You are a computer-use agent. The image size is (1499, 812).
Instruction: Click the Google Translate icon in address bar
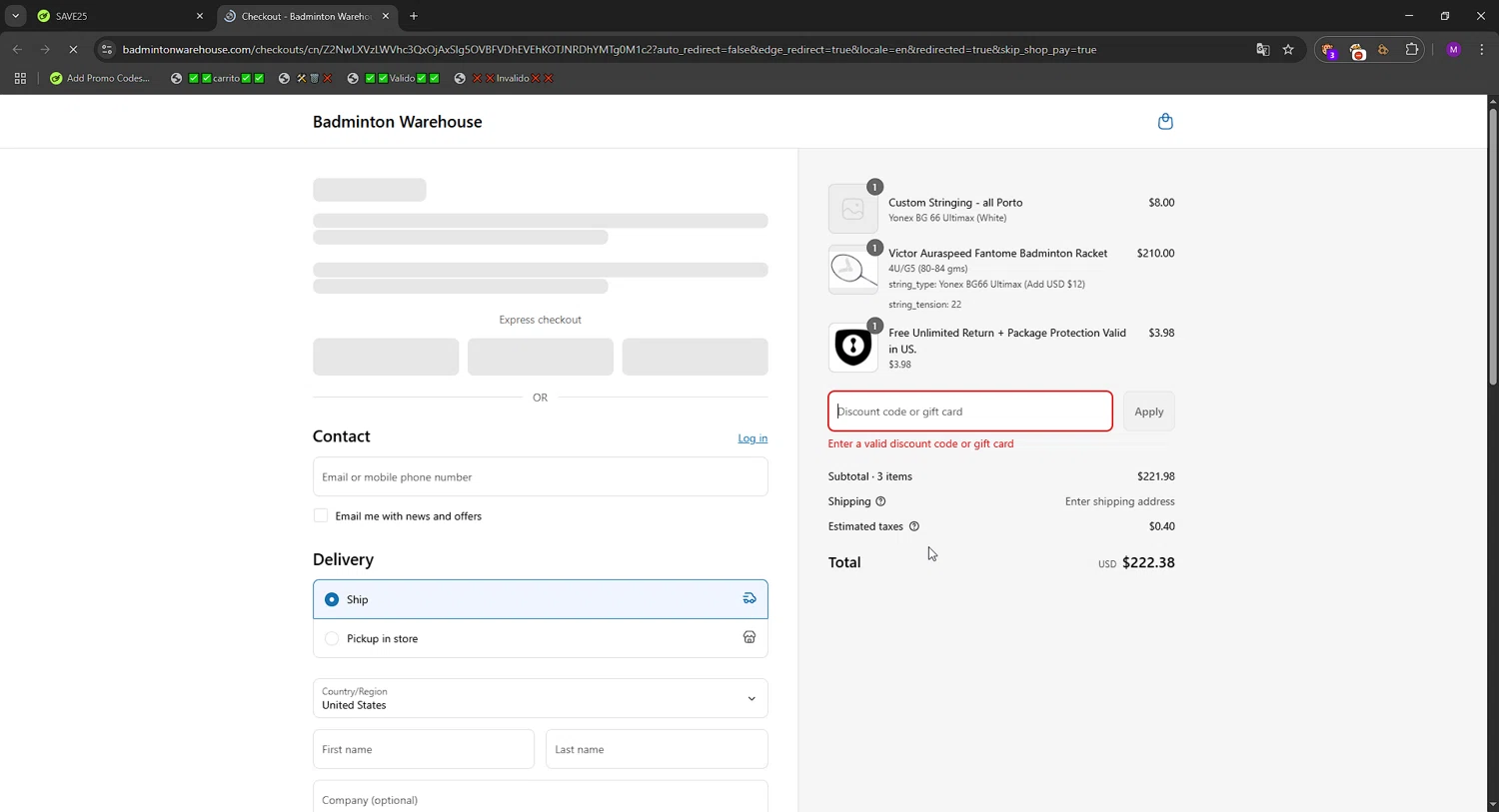[1263, 50]
